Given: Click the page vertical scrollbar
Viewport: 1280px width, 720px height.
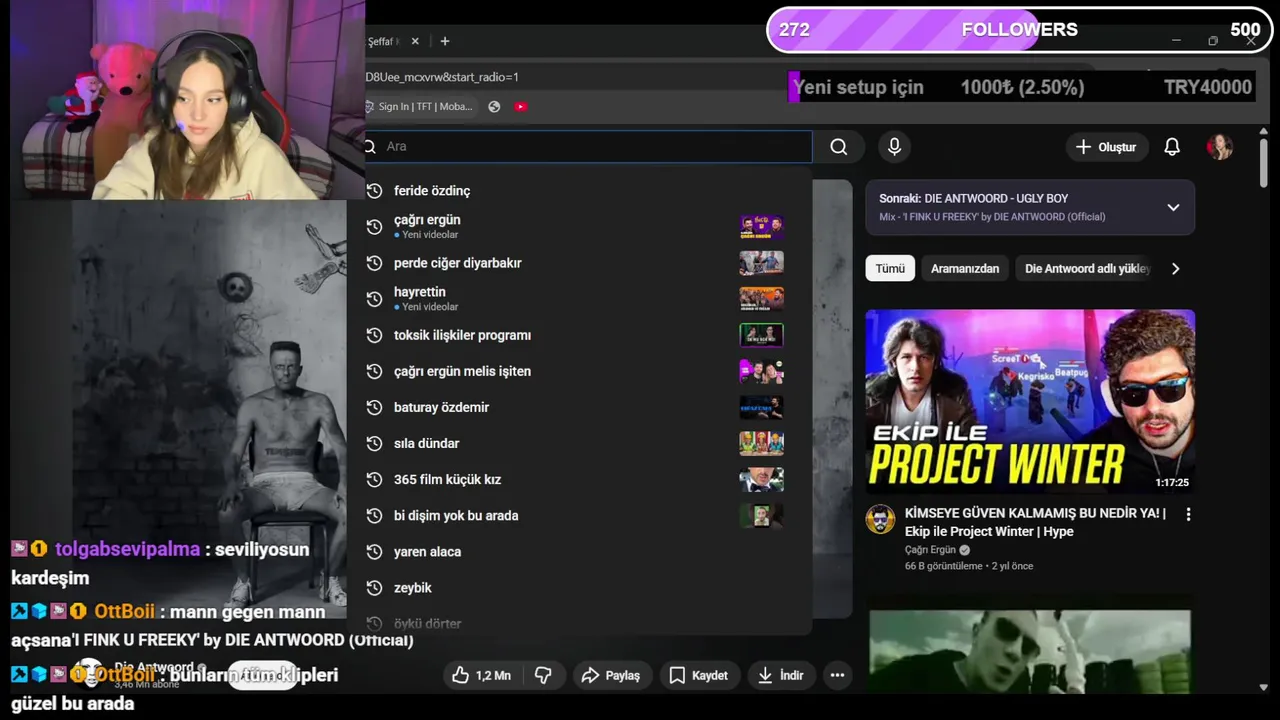Looking at the screenshot, I should point(1264,162).
